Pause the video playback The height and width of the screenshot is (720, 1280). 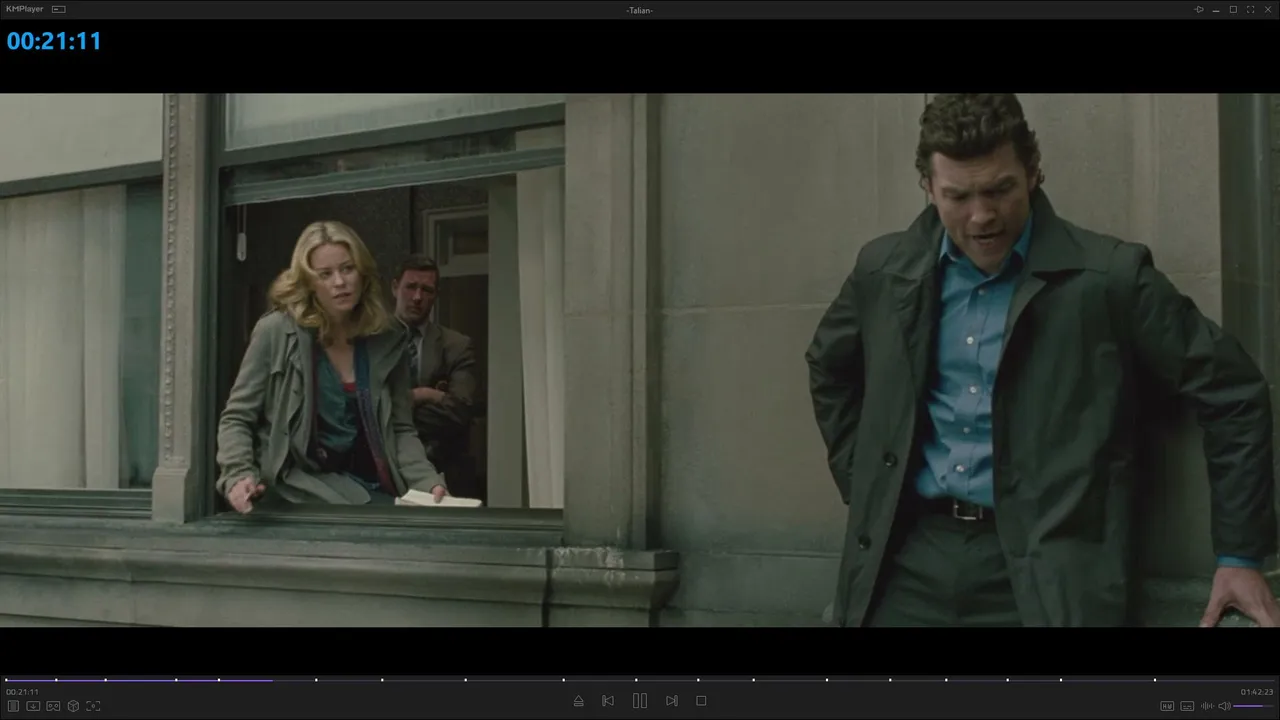640,701
